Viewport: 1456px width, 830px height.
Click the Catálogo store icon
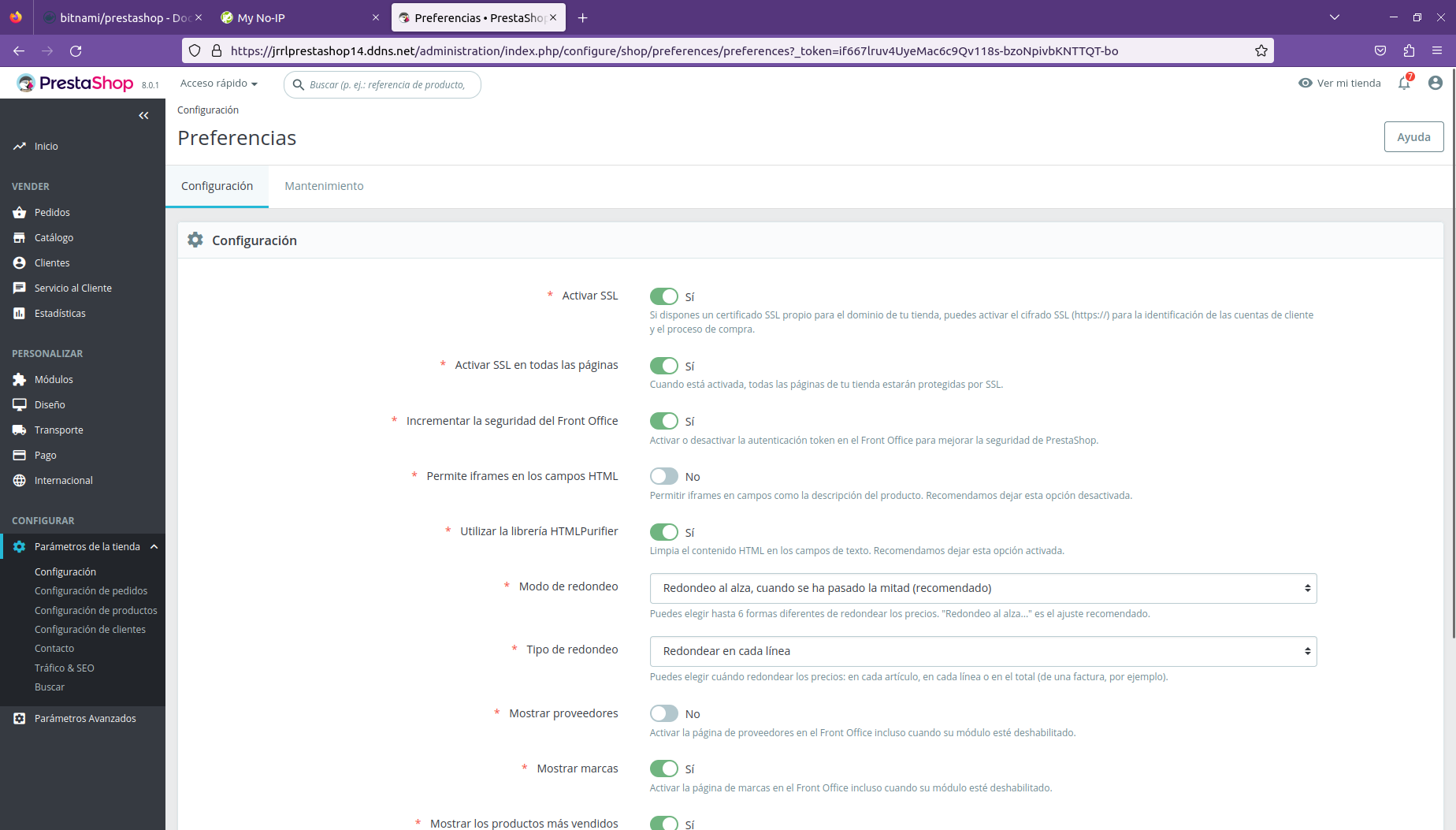coord(20,237)
